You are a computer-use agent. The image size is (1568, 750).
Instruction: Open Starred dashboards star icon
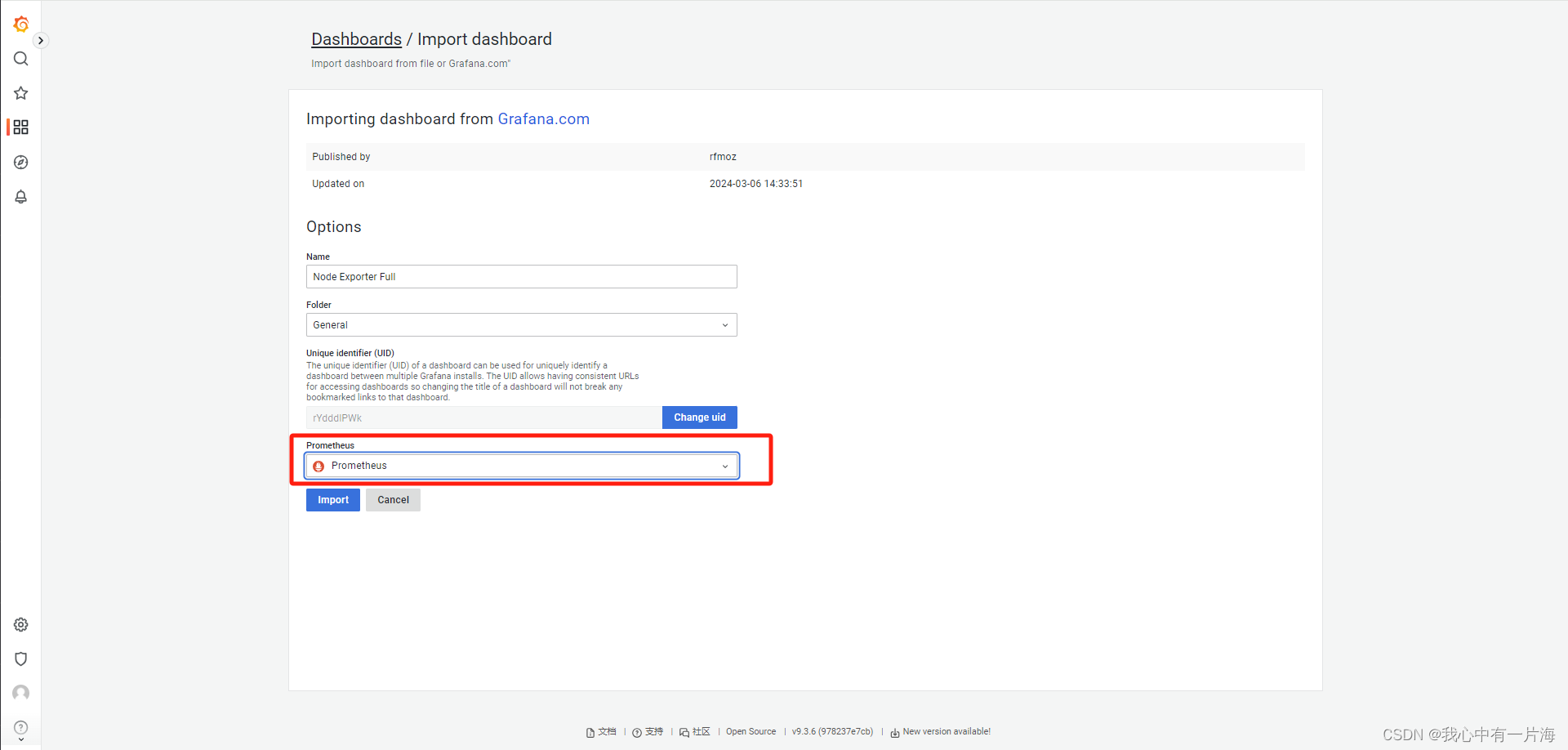21,93
